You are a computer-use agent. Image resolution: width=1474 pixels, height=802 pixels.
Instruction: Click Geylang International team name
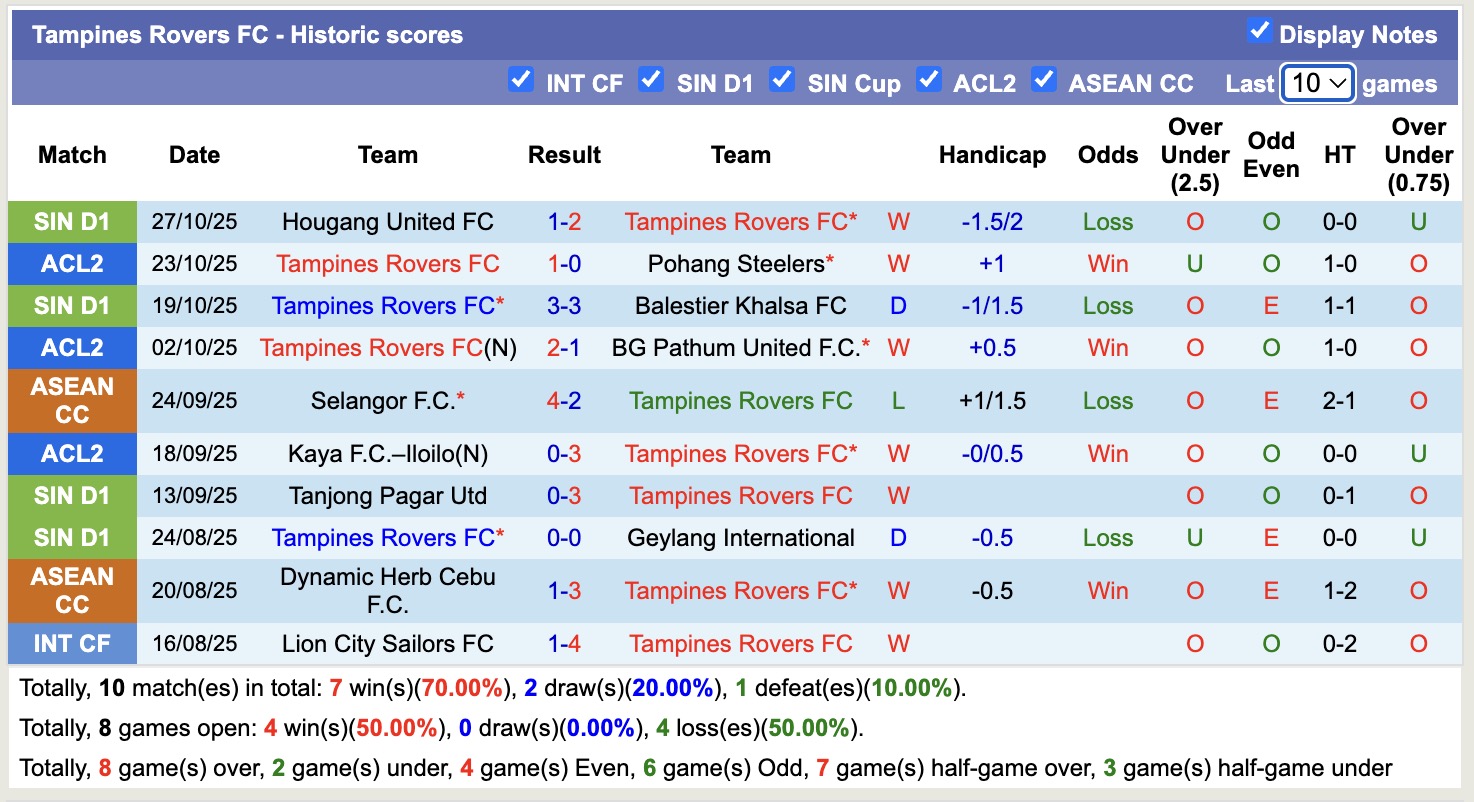740,538
